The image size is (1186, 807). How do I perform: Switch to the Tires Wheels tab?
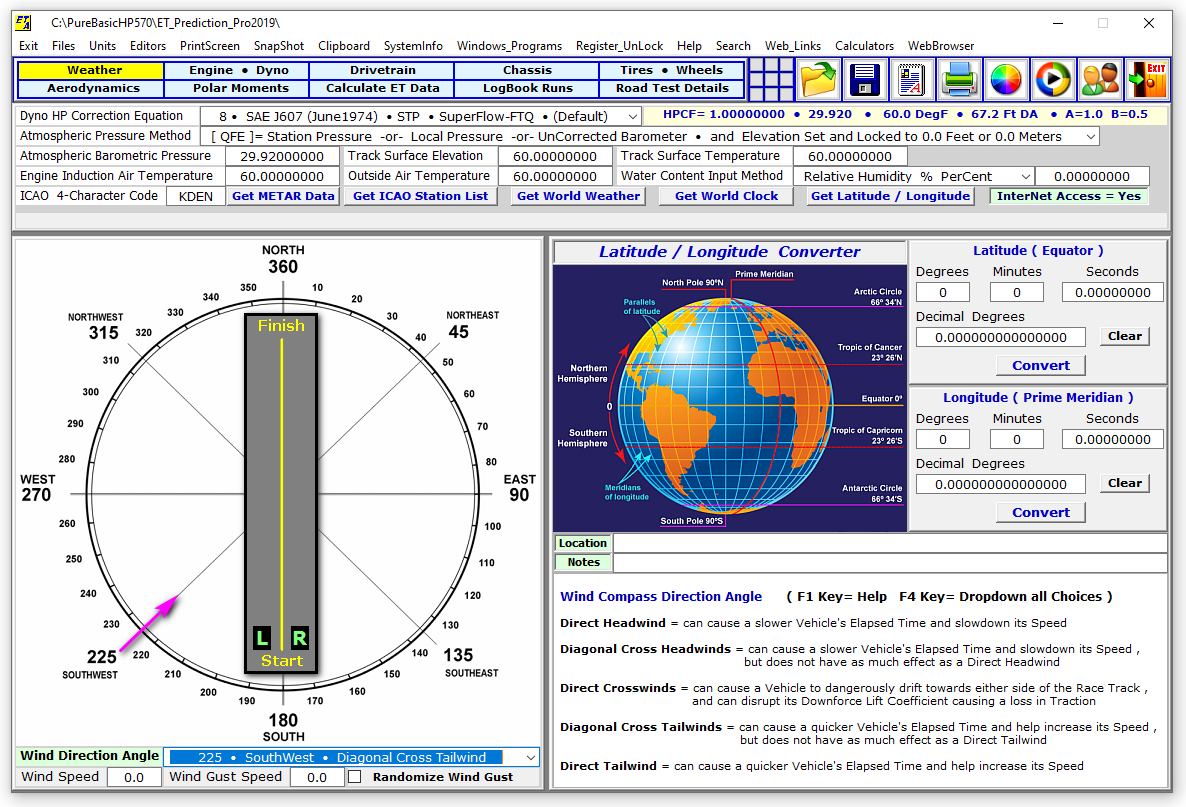pos(672,70)
